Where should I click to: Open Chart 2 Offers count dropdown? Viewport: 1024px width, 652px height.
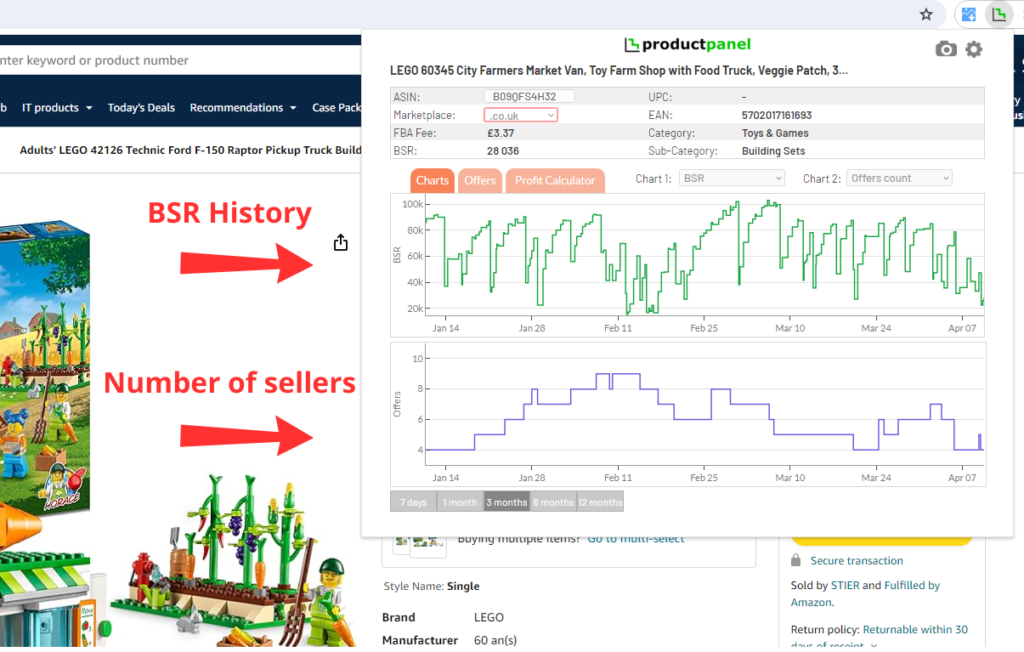[x=899, y=178]
